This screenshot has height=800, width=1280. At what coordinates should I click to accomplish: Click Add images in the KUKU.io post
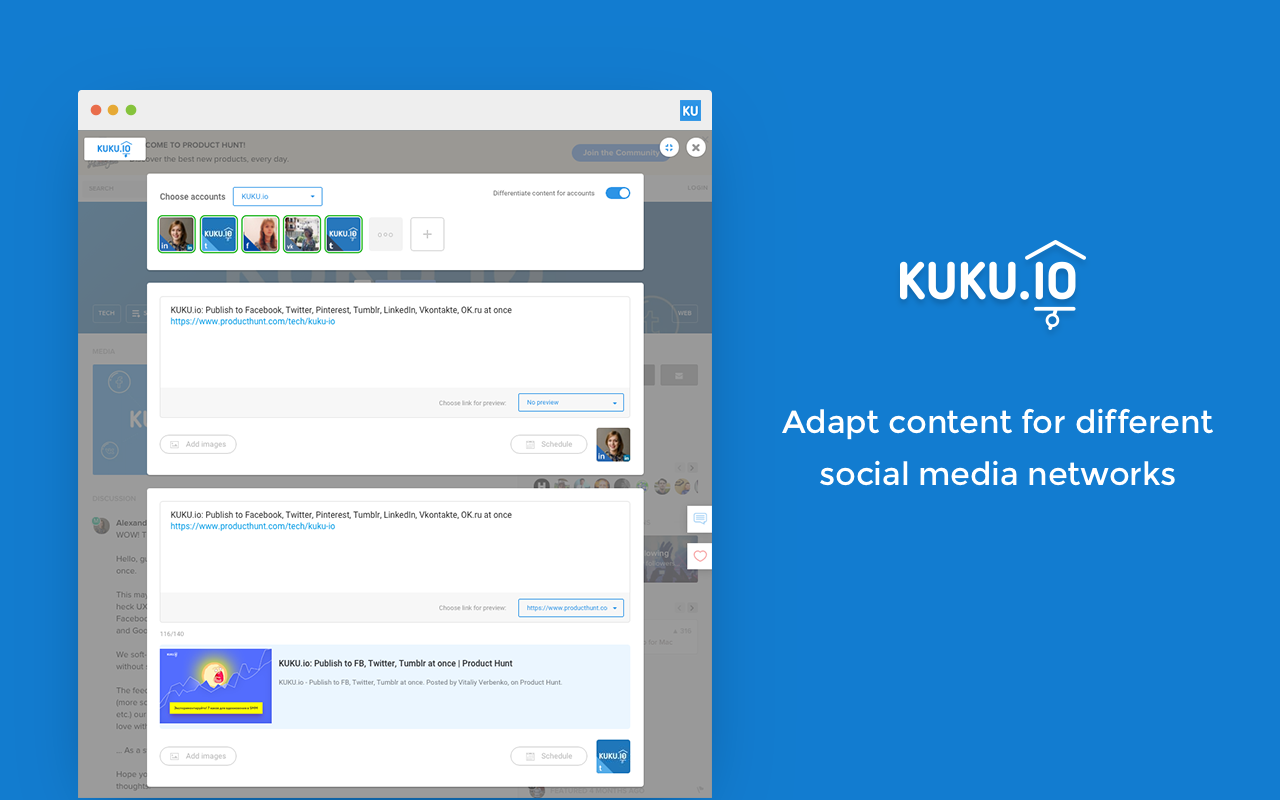[x=198, y=756]
